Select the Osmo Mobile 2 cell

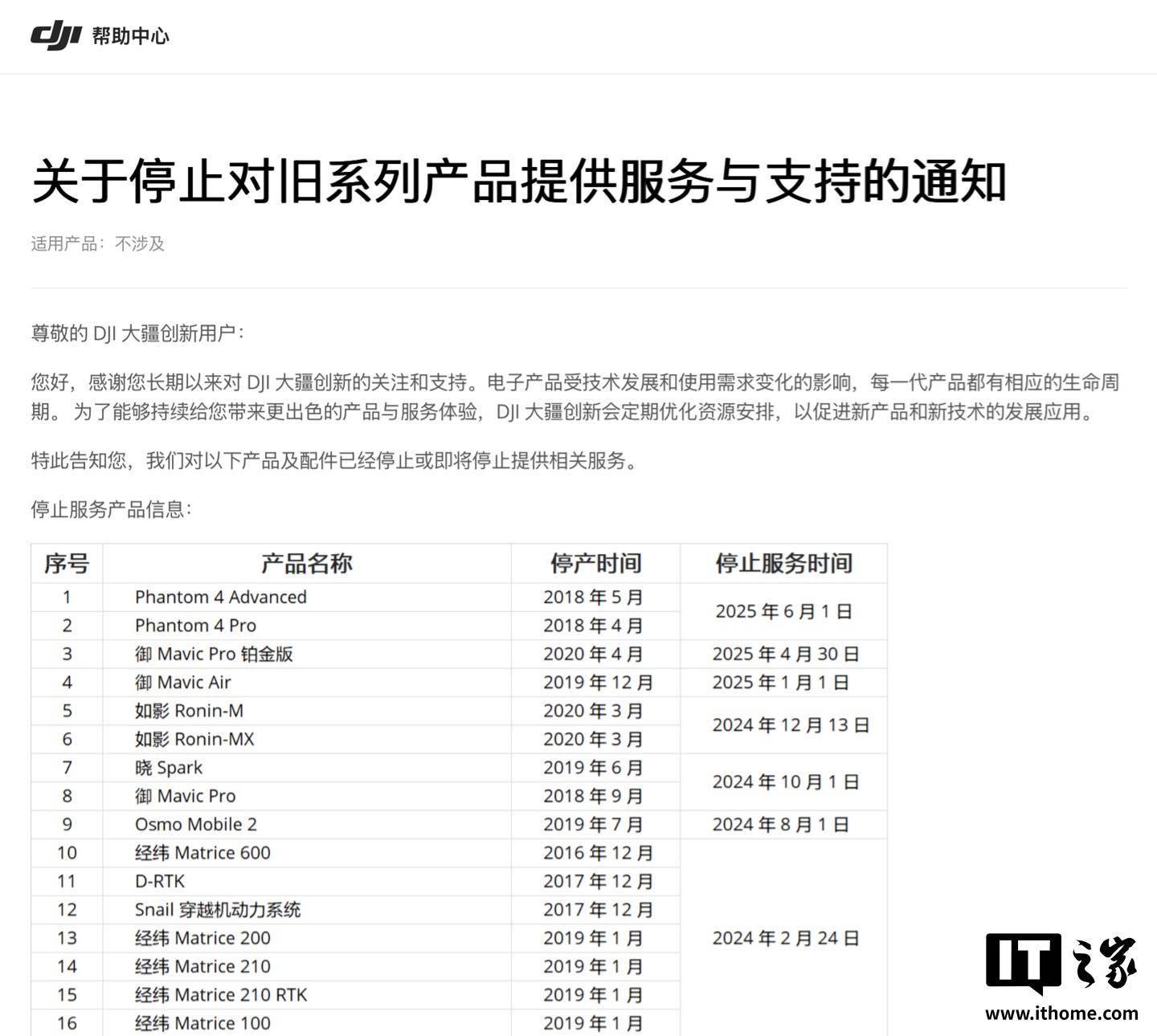tap(307, 825)
